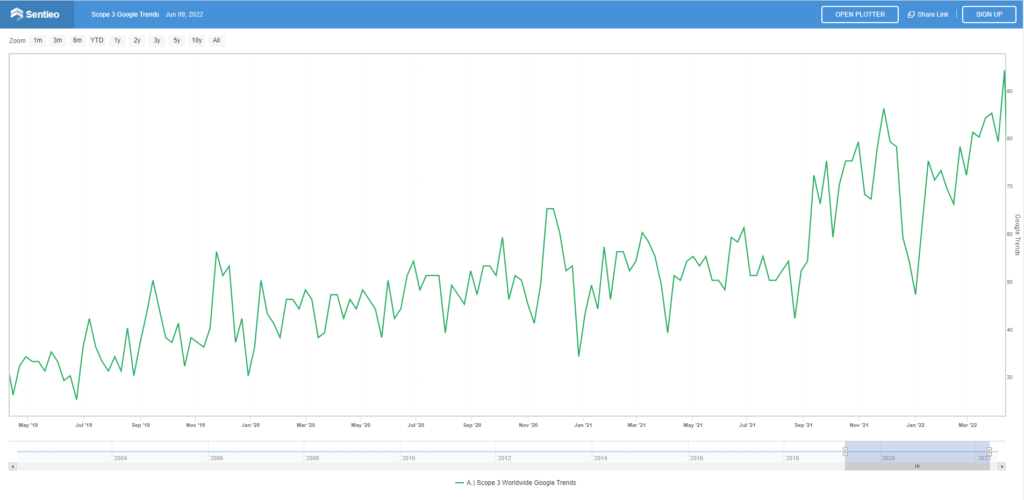The image size is (1024, 500).
Task: Click the Jul '20 x-axis label
Action: pyautogui.click(x=416, y=425)
